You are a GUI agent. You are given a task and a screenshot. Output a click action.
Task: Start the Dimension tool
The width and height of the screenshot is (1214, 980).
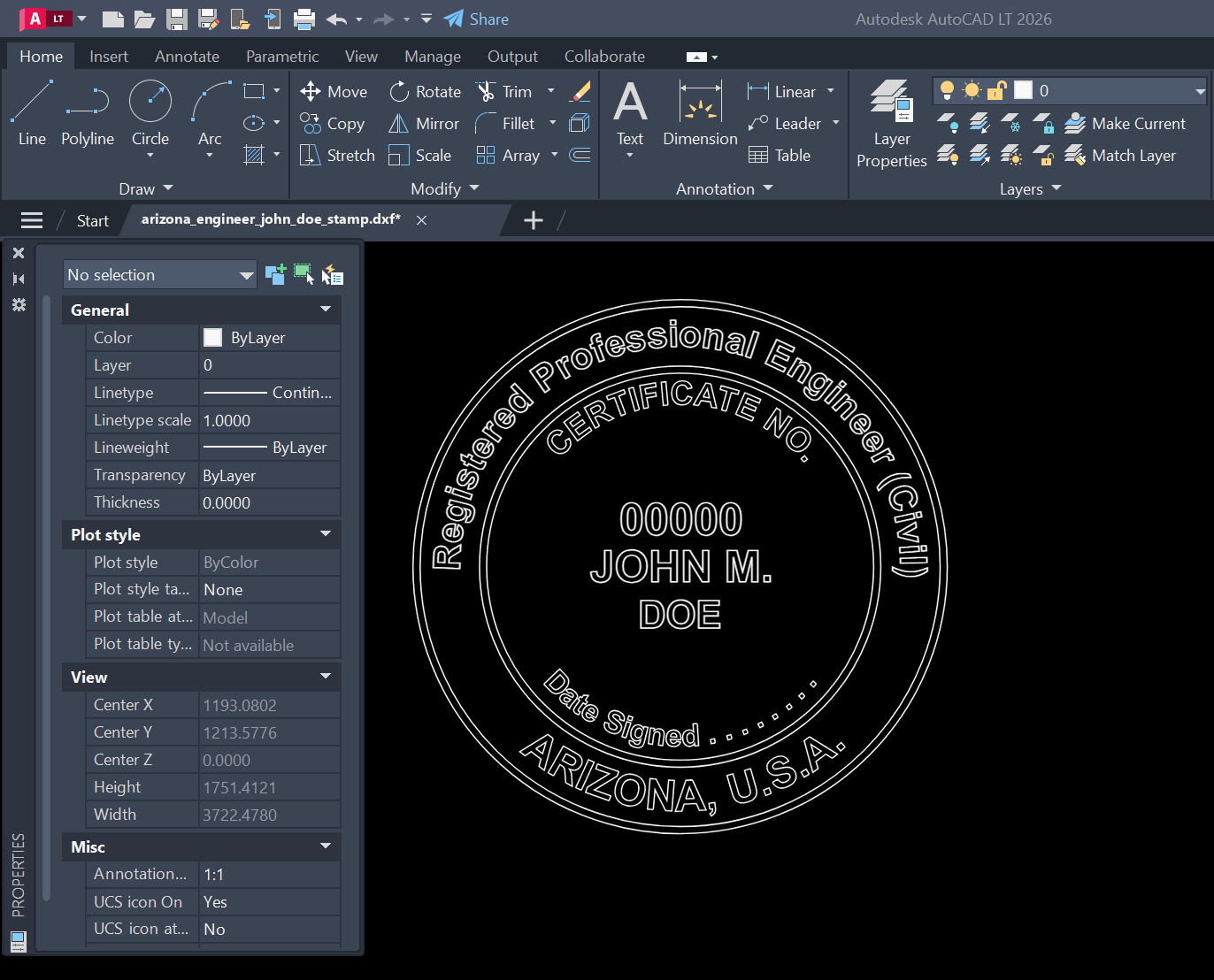click(x=700, y=113)
